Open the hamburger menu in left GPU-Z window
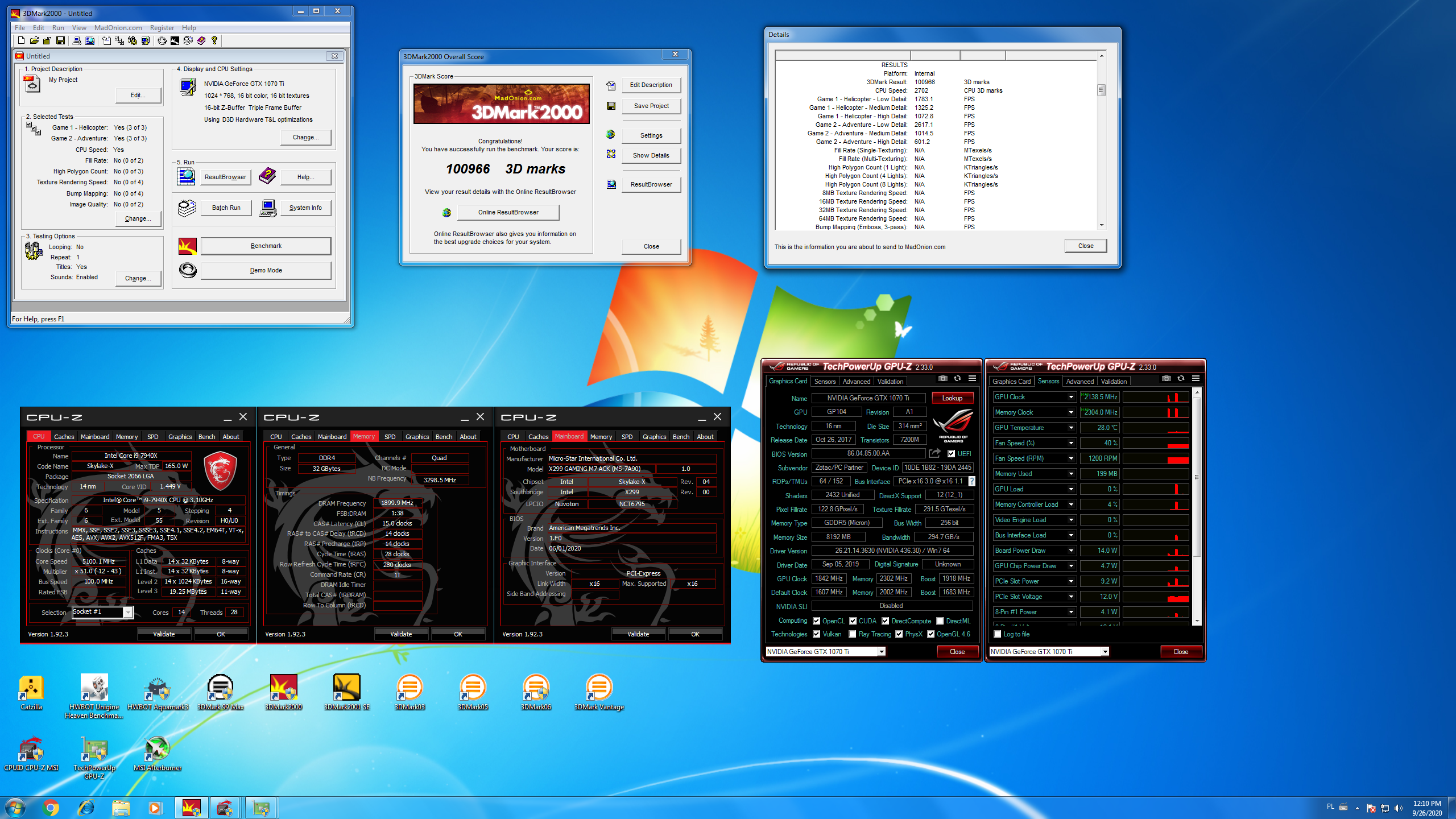 (972, 378)
